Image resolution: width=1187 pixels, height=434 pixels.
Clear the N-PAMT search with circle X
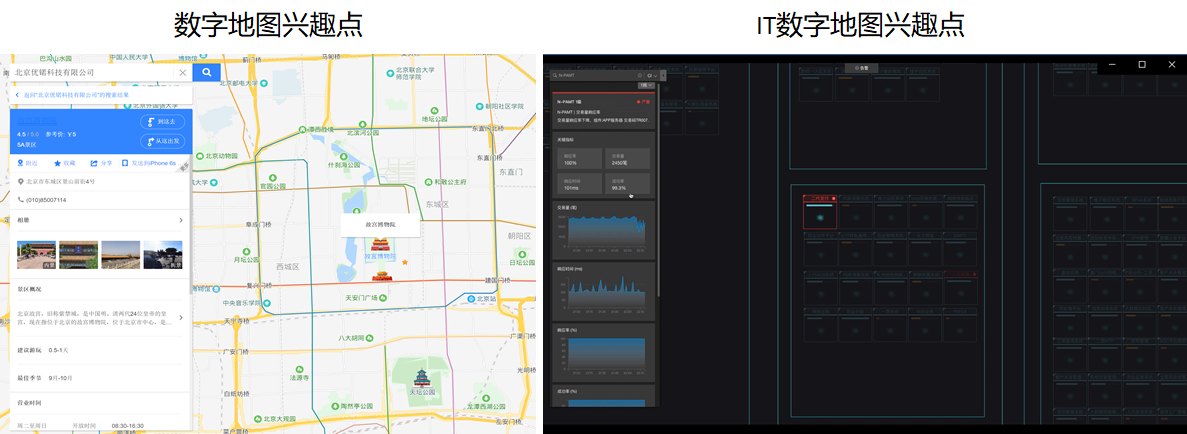pos(640,76)
